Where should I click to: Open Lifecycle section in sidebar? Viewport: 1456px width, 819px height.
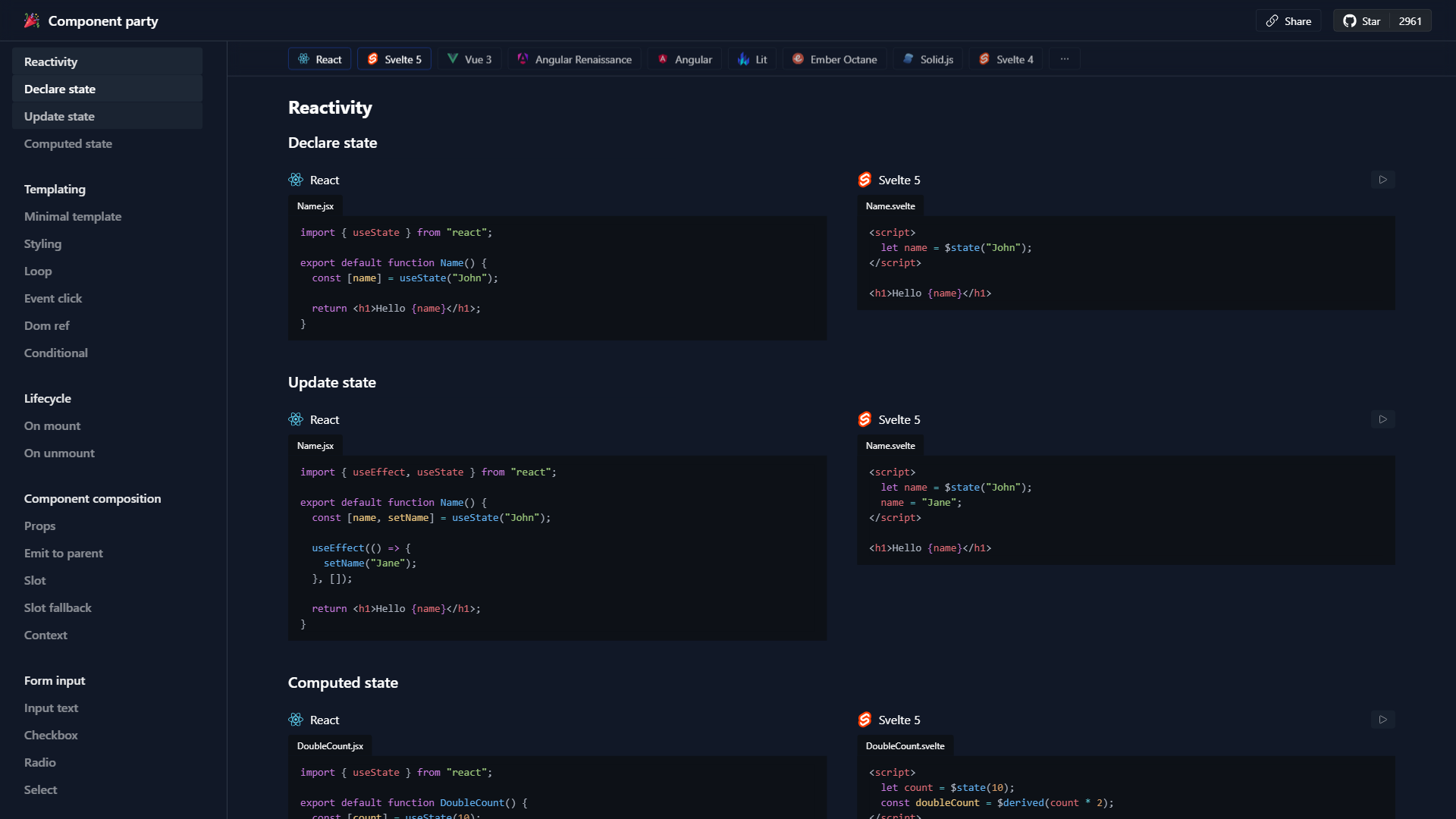pos(107,398)
